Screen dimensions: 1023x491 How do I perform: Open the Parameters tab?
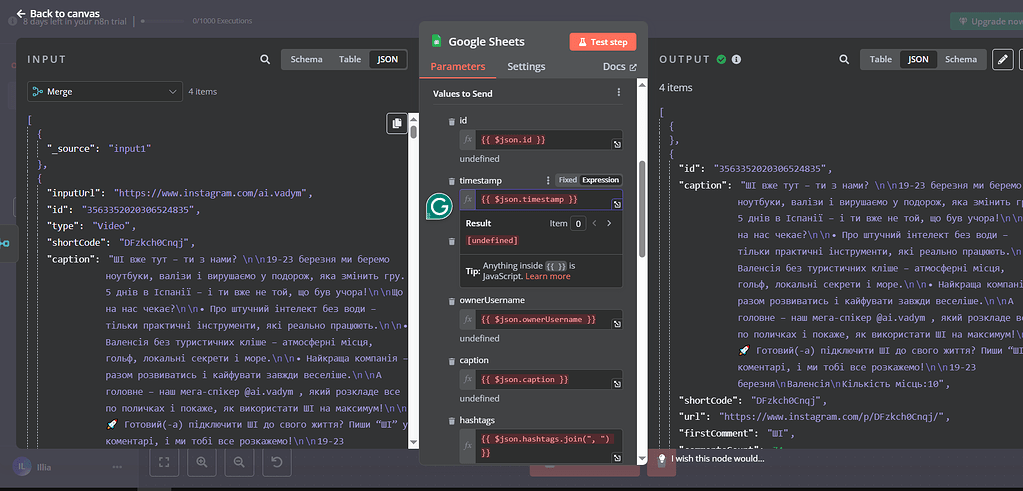(458, 67)
